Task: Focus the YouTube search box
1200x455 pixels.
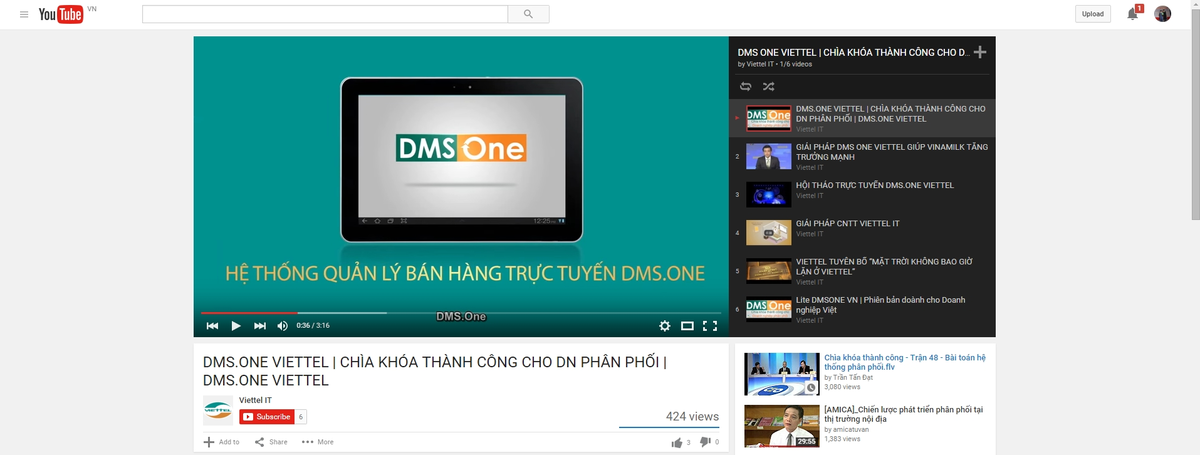Action: tap(325, 14)
